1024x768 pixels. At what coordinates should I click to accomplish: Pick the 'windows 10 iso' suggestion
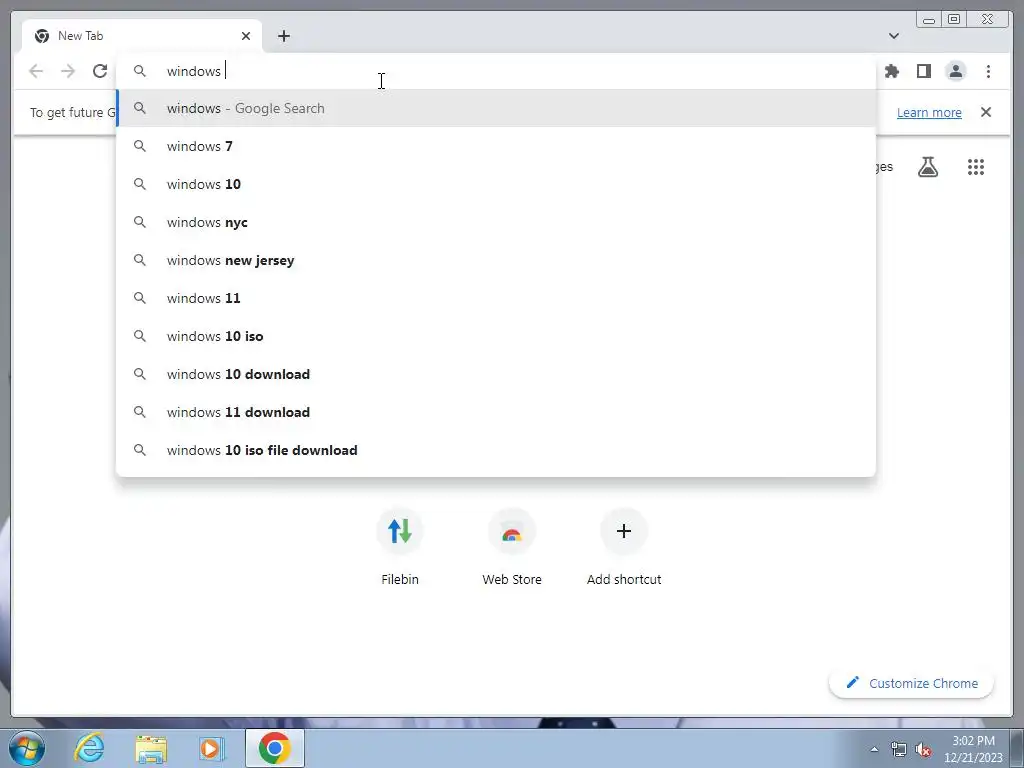pyautogui.click(x=496, y=336)
